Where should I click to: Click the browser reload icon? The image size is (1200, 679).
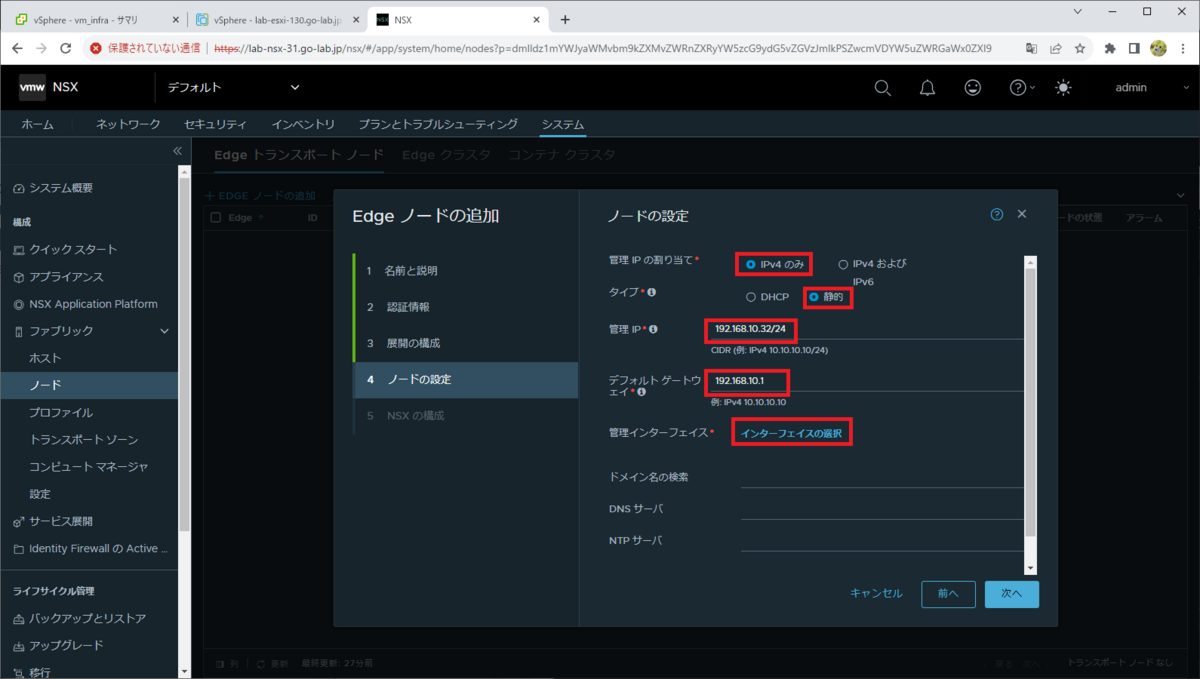(x=66, y=48)
